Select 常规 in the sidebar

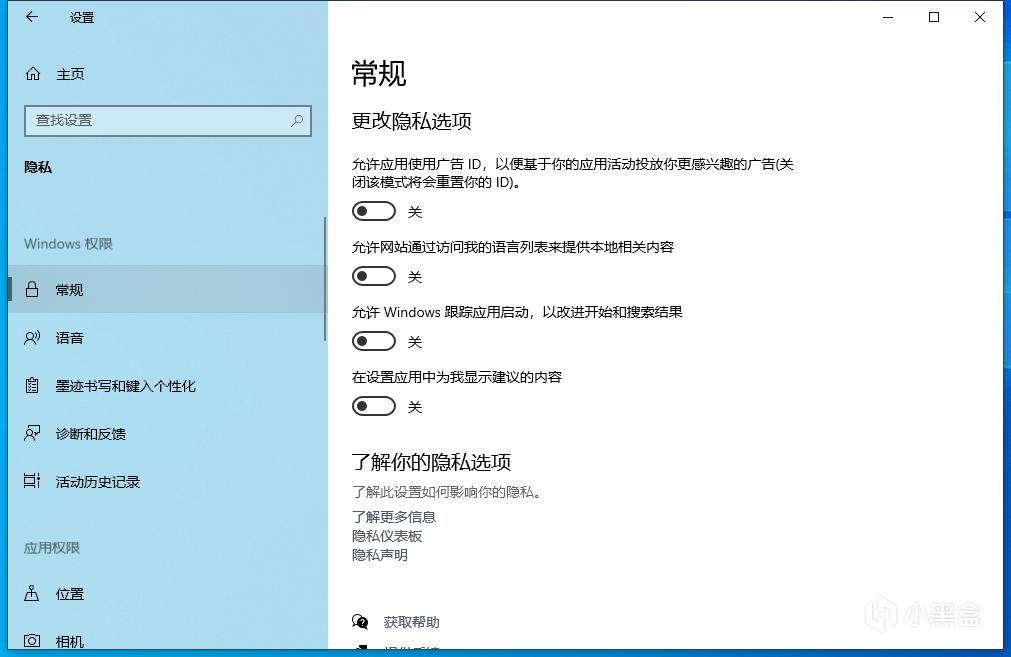click(167, 289)
